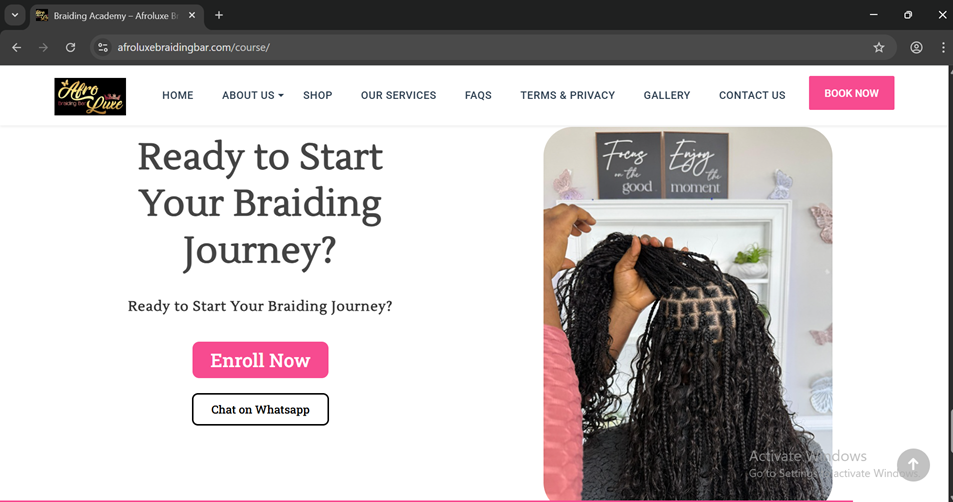Open the Chrome profile icon
The width and height of the screenshot is (953, 502).
click(x=916, y=47)
